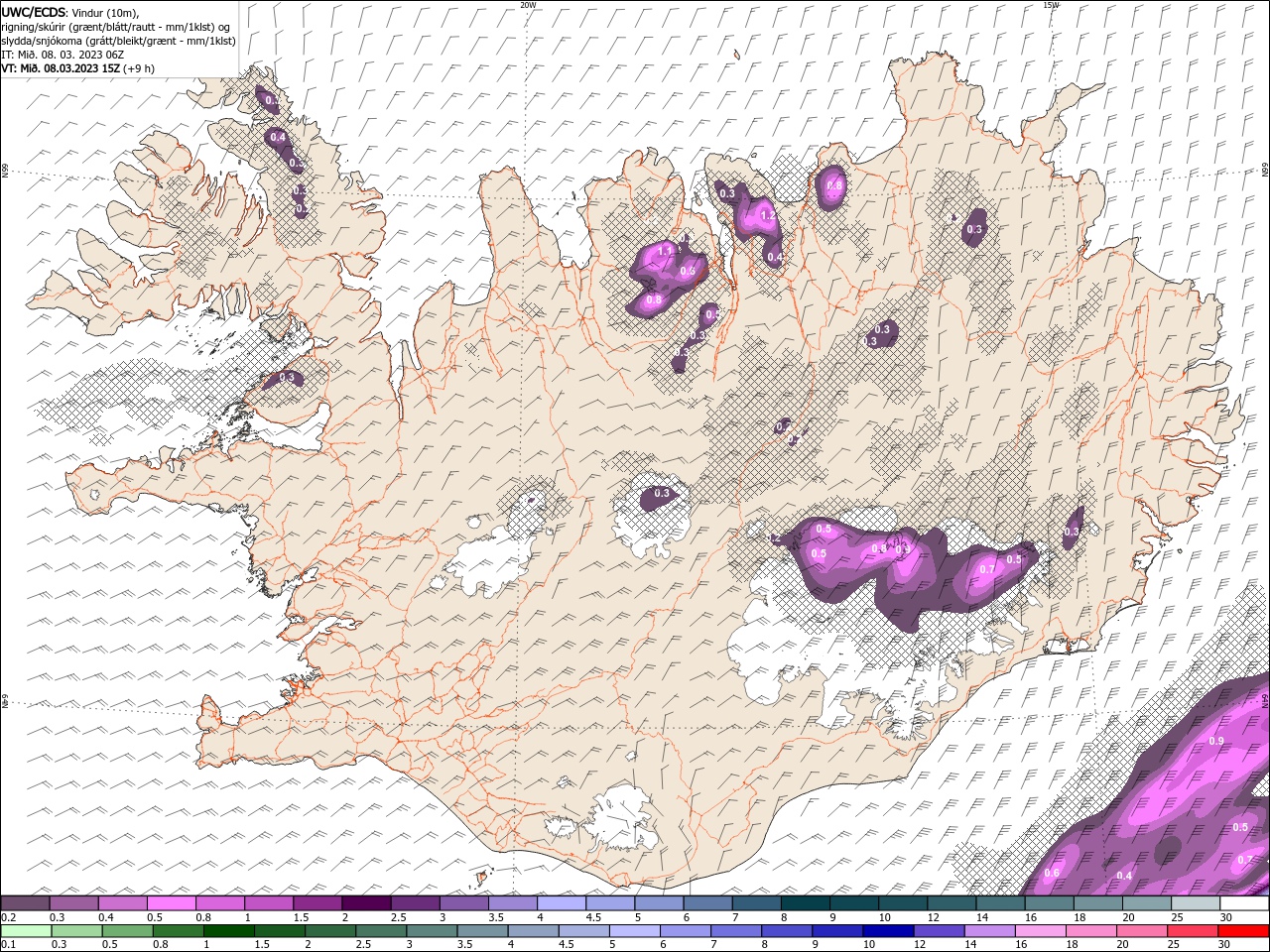Click the '15W' longitude label

tap(1052, 5)
